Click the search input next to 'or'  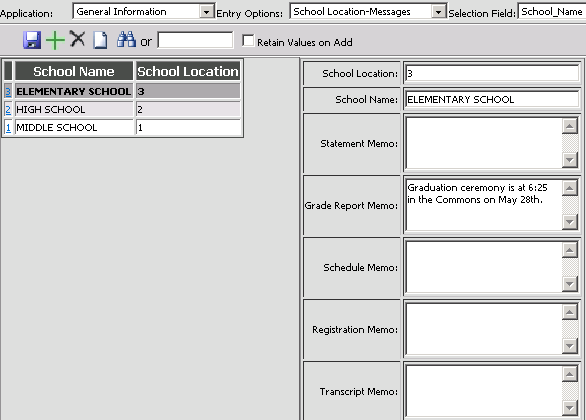(195, 40)
